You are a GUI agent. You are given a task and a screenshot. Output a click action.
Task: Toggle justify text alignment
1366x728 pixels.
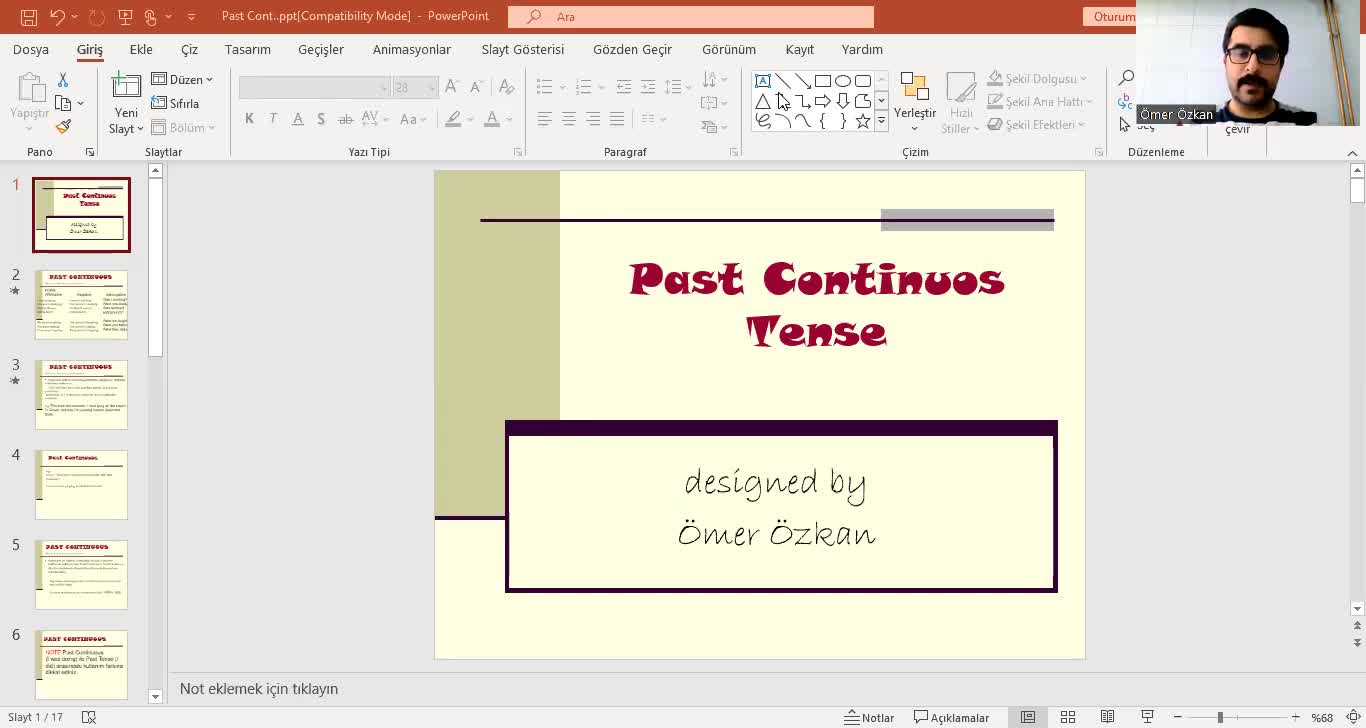(617, 119)
